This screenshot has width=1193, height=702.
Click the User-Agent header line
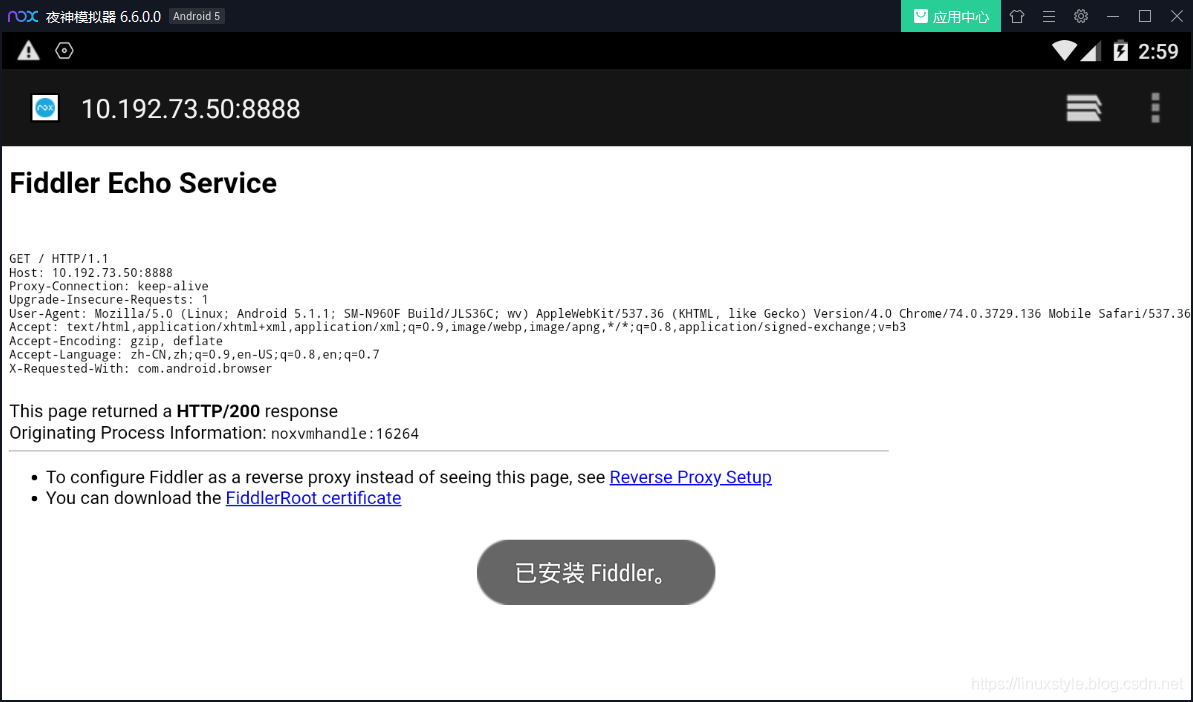coord(600,313)
